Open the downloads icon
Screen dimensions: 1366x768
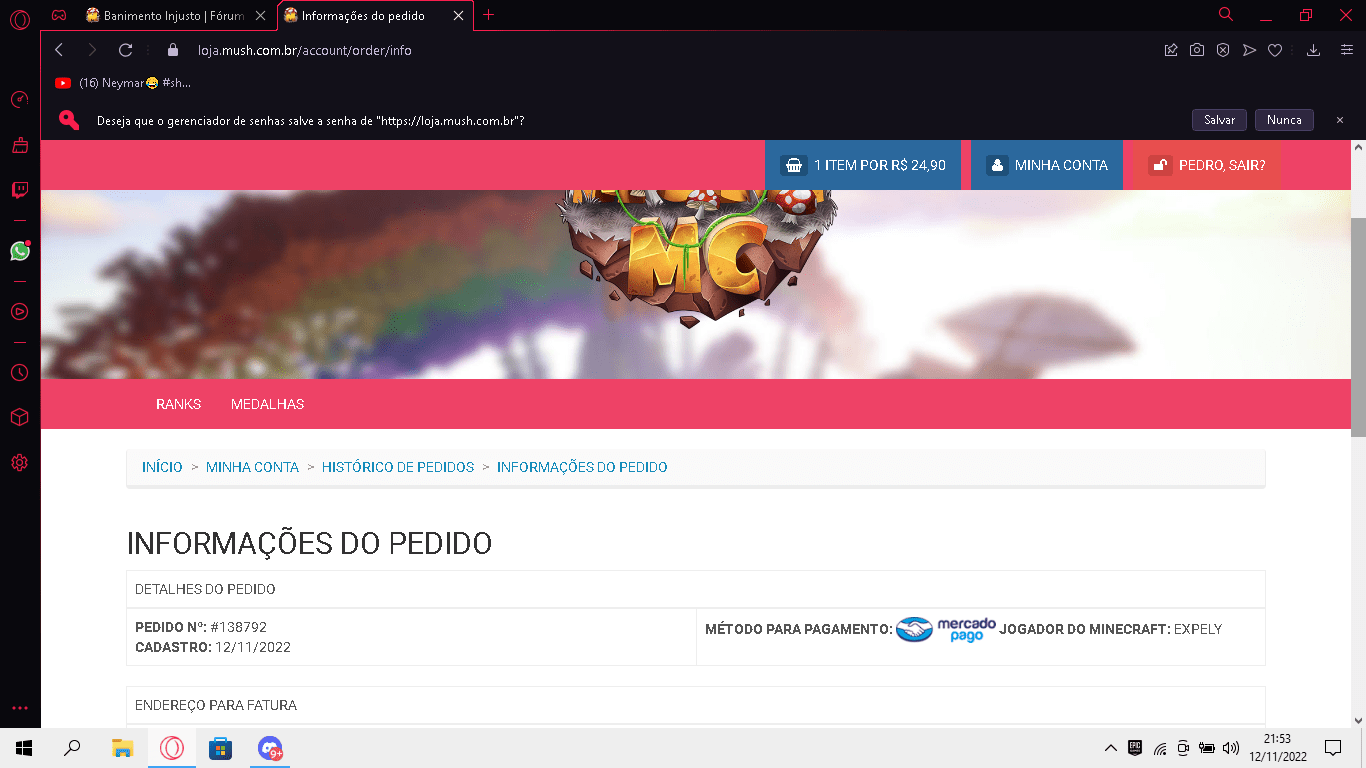pos(1314,50)
